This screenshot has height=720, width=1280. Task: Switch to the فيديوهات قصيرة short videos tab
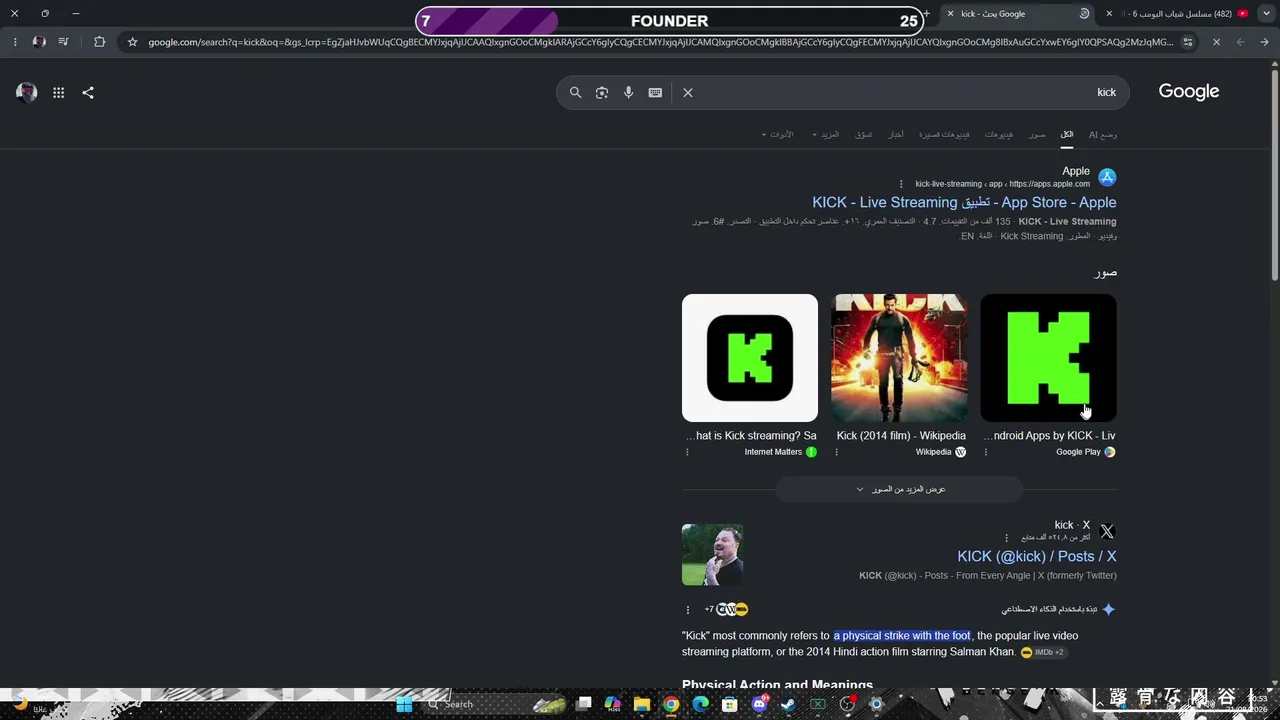click(945, 135)
